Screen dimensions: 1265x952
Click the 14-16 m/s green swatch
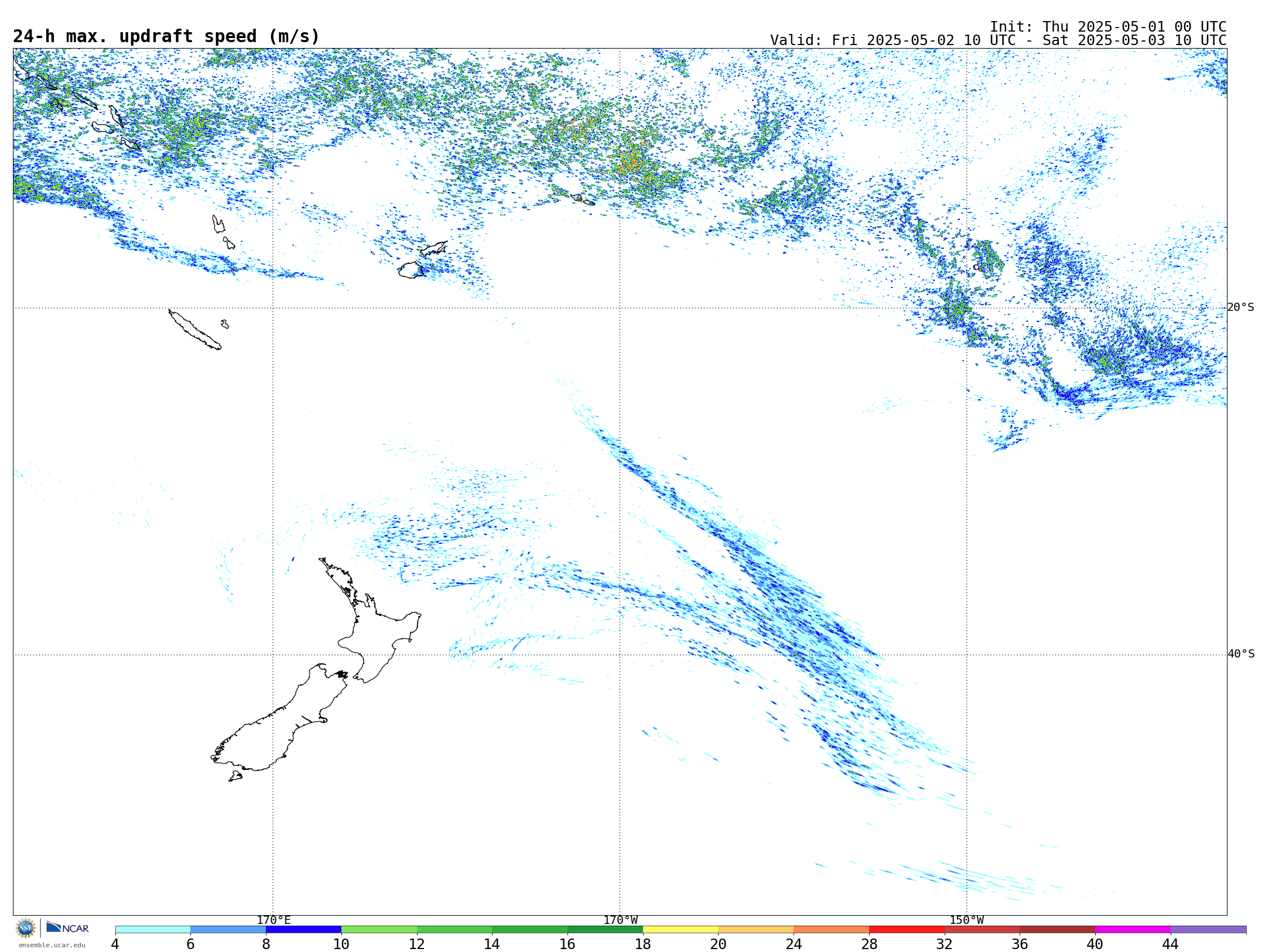click(530, 930)
